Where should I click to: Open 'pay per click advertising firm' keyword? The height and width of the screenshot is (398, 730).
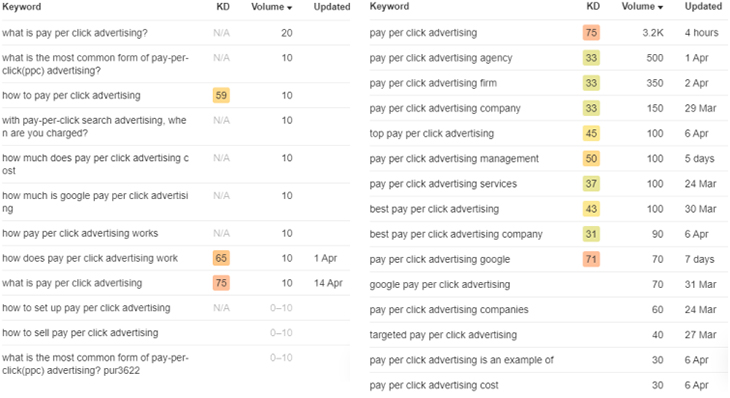pos(433,83)
